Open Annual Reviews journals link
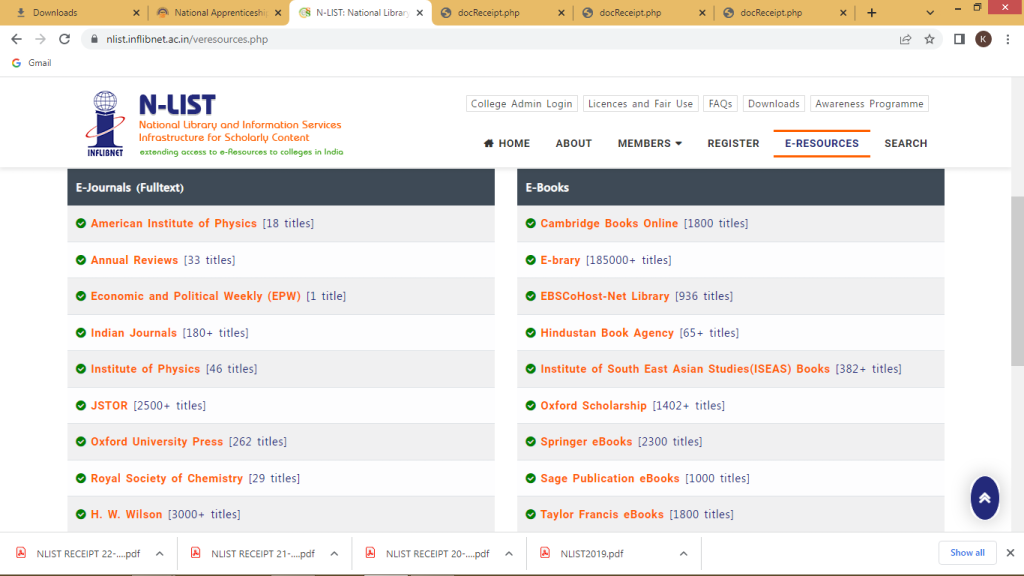This screenshot has height=576, width=1024. click(135, 260)
